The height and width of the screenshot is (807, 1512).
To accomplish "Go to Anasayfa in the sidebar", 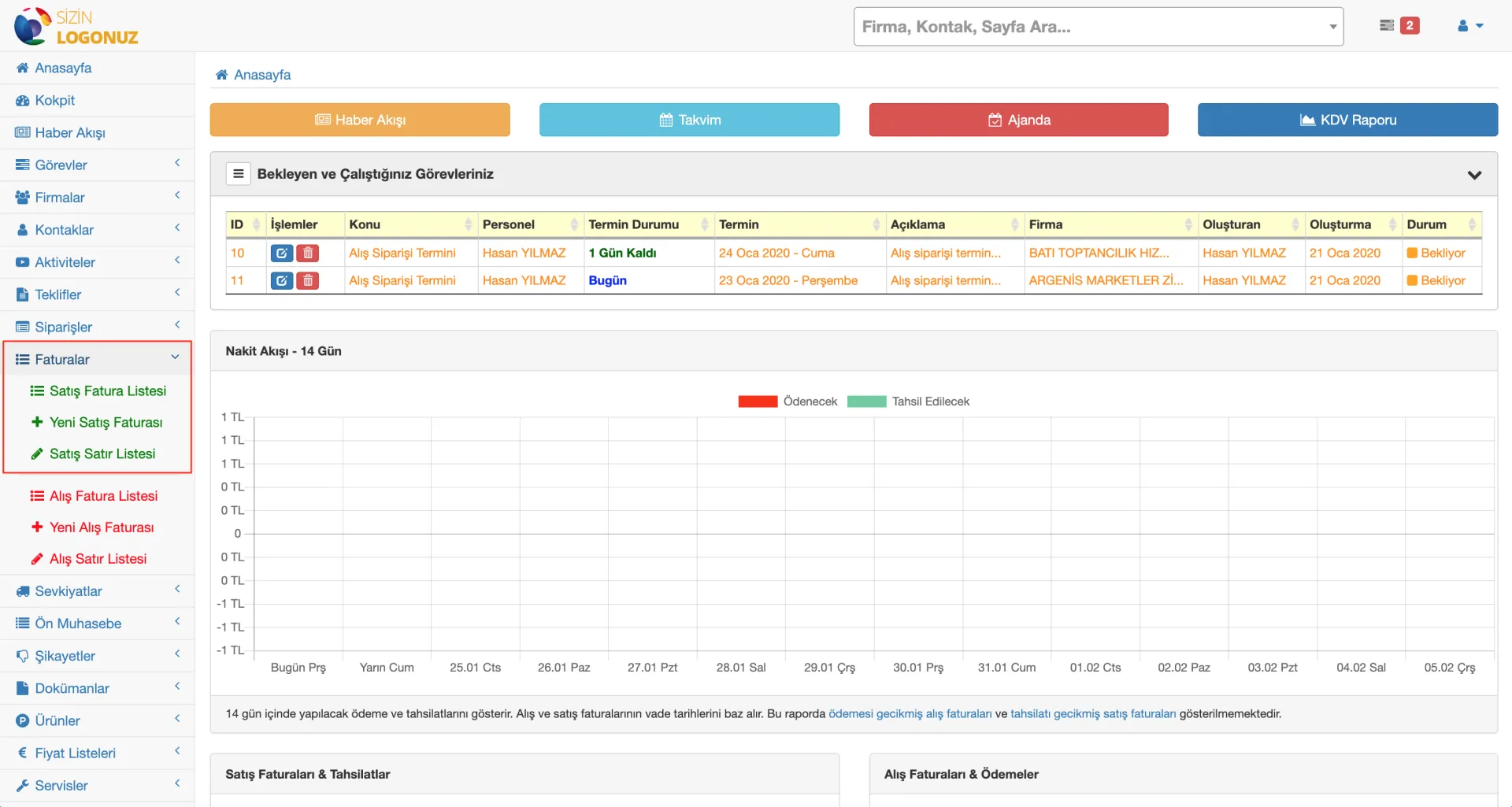I will pos(97,68).
